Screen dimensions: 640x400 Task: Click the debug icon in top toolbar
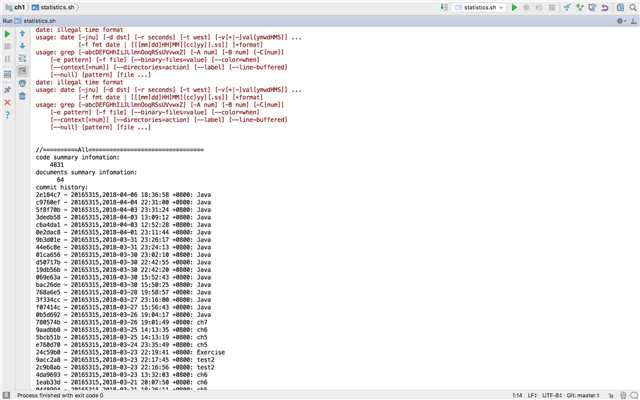[527, 7]
